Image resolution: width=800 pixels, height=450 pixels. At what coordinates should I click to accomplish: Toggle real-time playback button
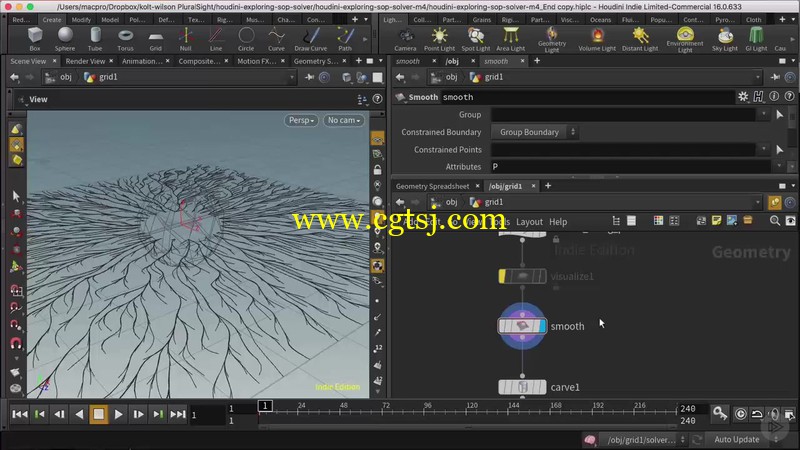(740, 414)
